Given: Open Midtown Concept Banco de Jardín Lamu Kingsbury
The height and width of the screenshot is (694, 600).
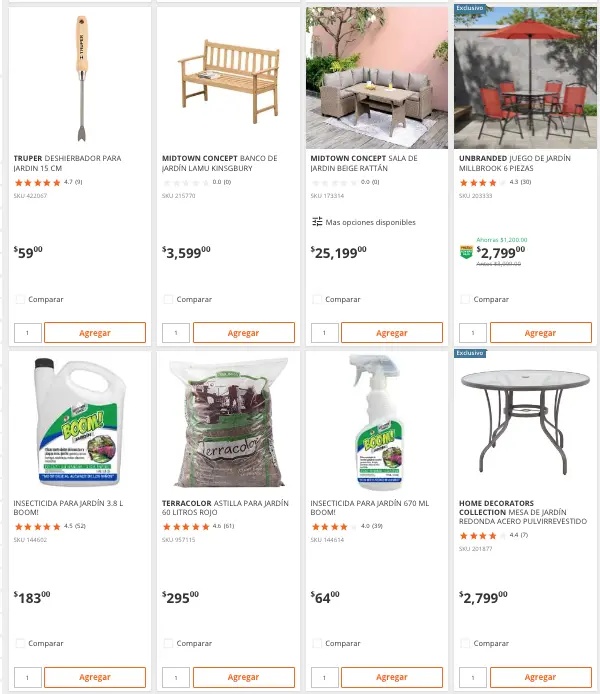Looking at the screenshot, I should pyautogui.click(x=219, y=163).
